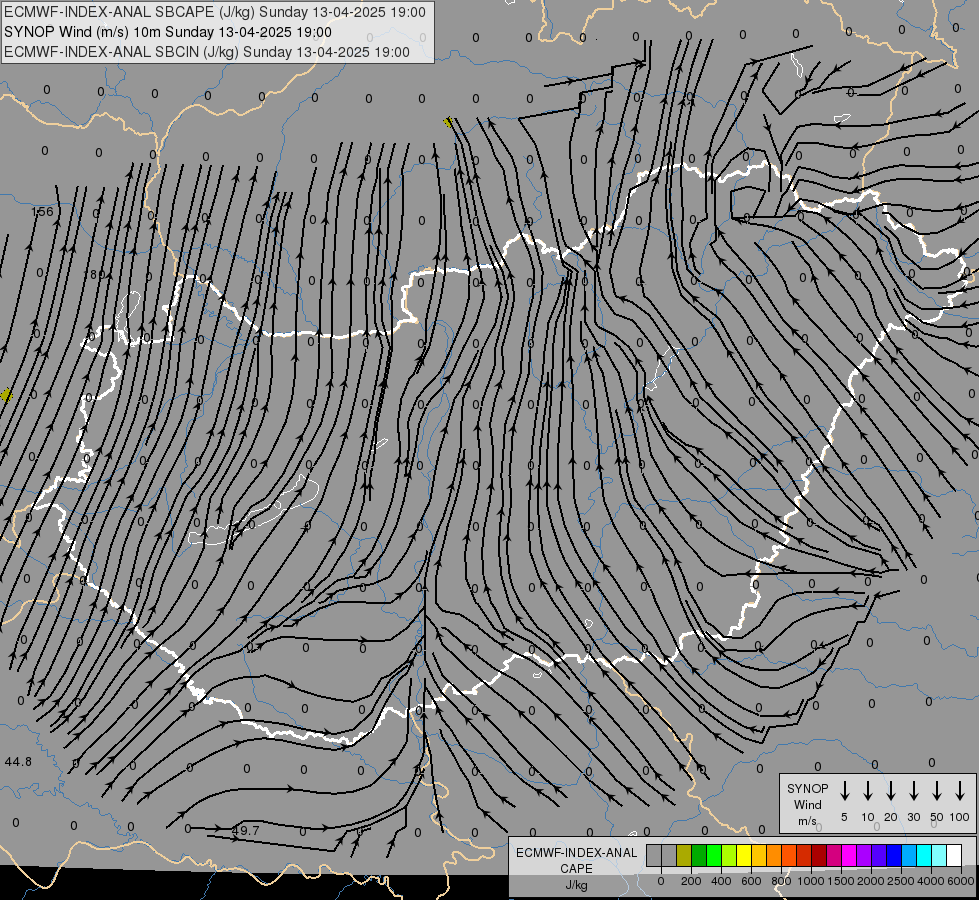This screenshot has width=979, height=900.
Task: Select the bright green CAPE swatch
Action: click(x=714, y=855)
